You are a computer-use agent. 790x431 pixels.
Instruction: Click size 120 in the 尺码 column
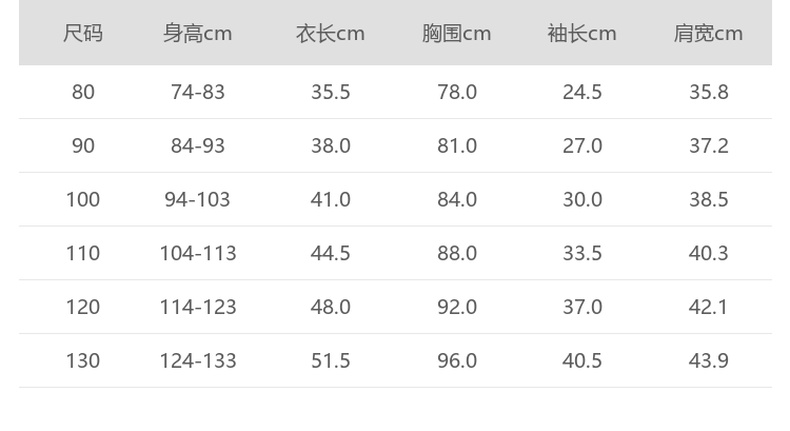83,307
